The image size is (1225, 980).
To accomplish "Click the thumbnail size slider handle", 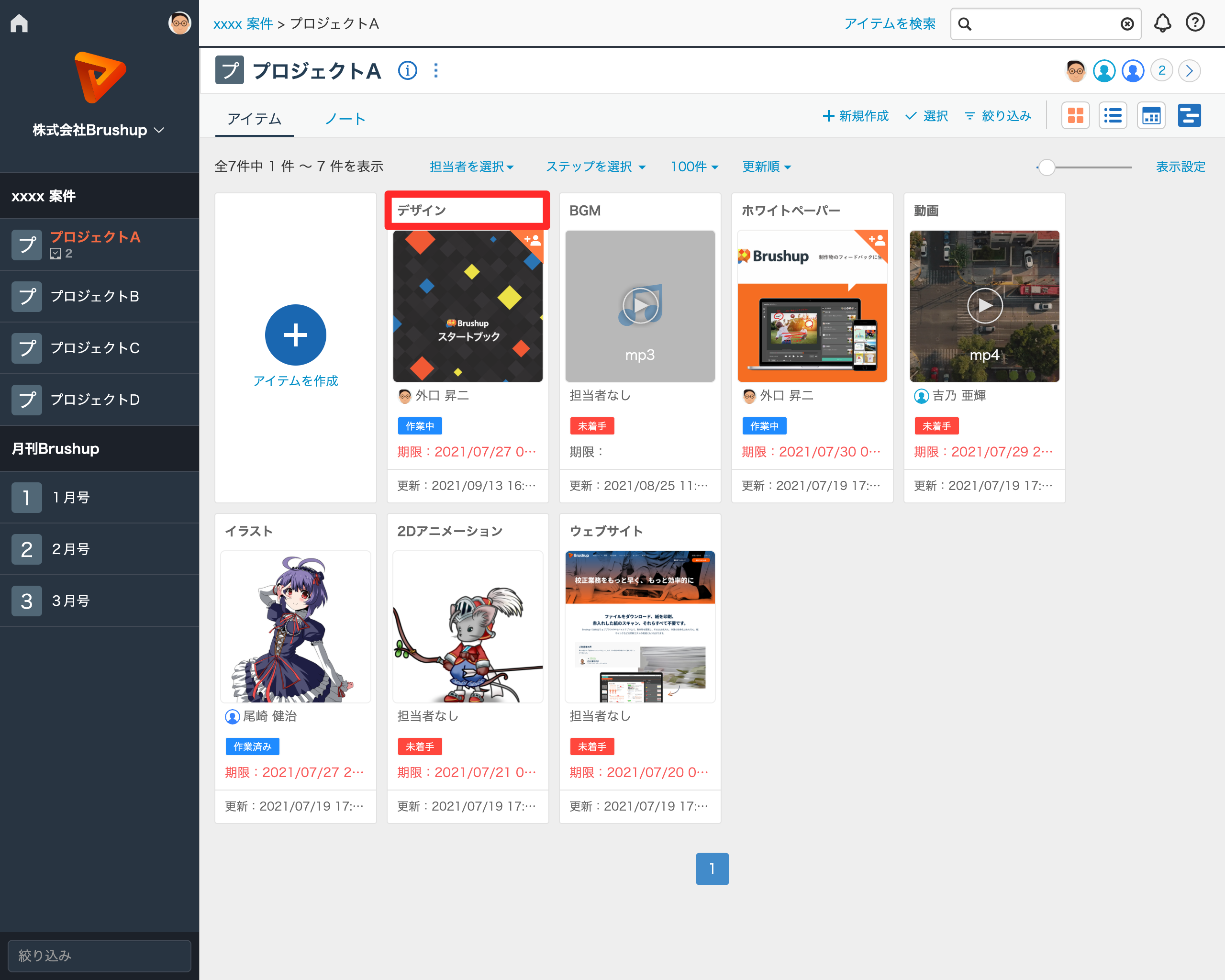I will 1047,167.
